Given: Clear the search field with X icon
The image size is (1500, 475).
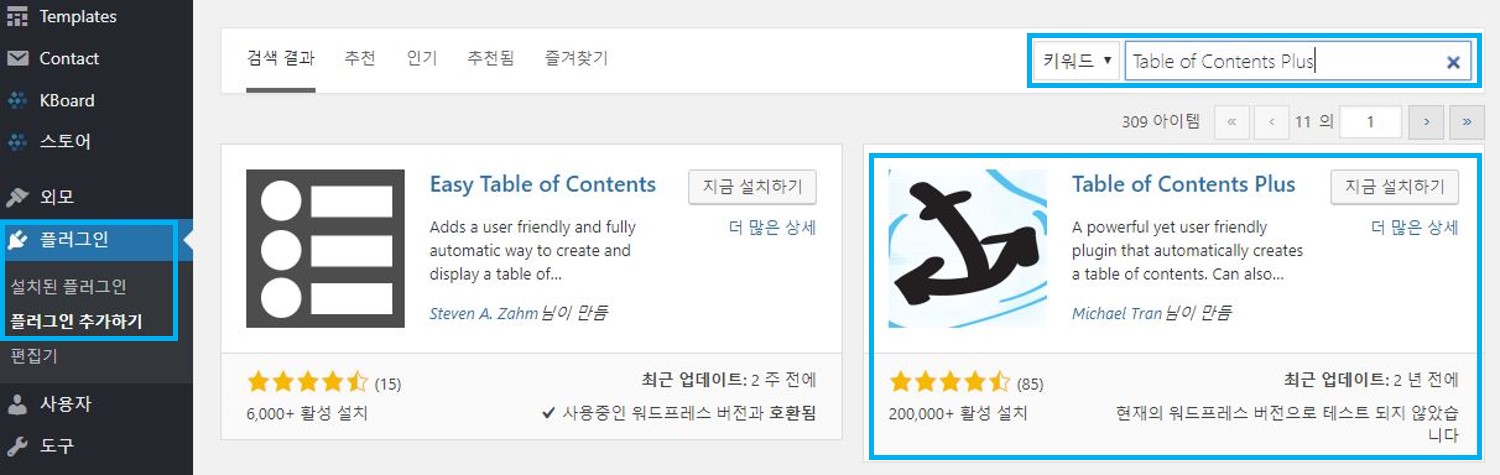Looking at the screenshot, I should click(x=1453, y=62).
